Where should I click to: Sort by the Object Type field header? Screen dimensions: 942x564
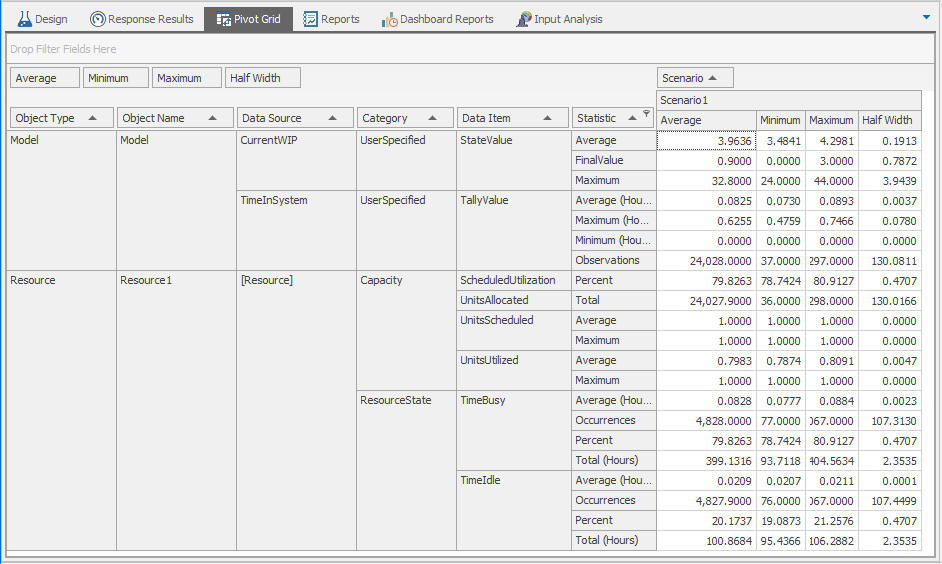coord(62,118)
